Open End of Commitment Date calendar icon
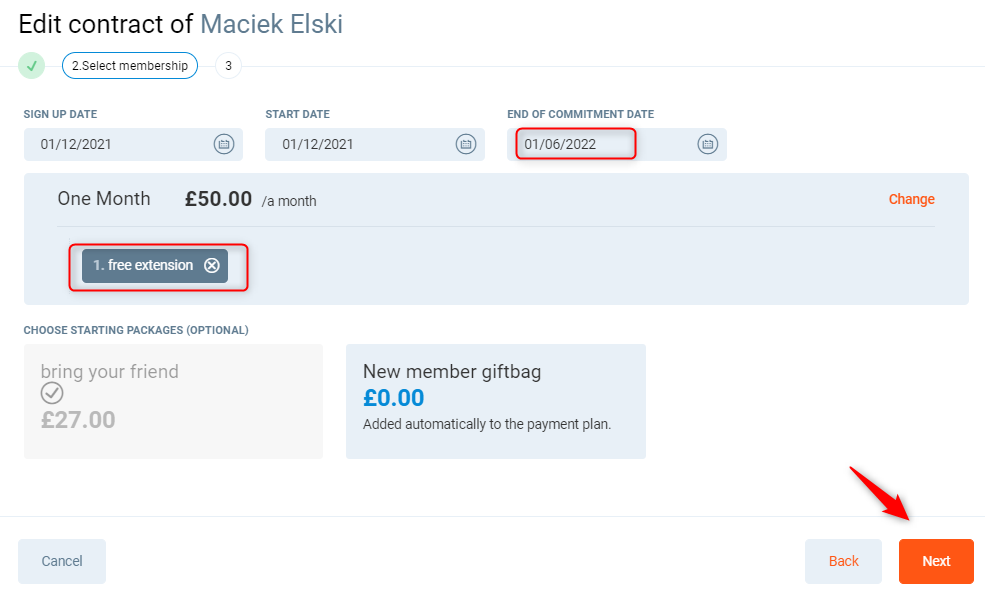985x598 pixels. [708, 144]
